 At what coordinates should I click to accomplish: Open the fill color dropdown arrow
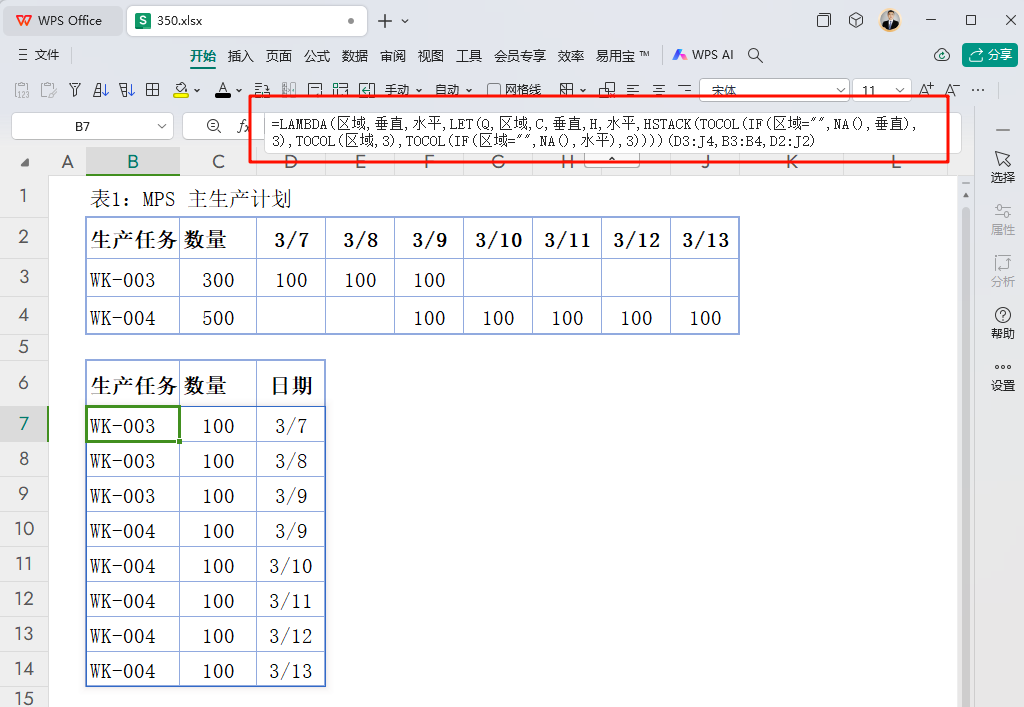(197, 91)
